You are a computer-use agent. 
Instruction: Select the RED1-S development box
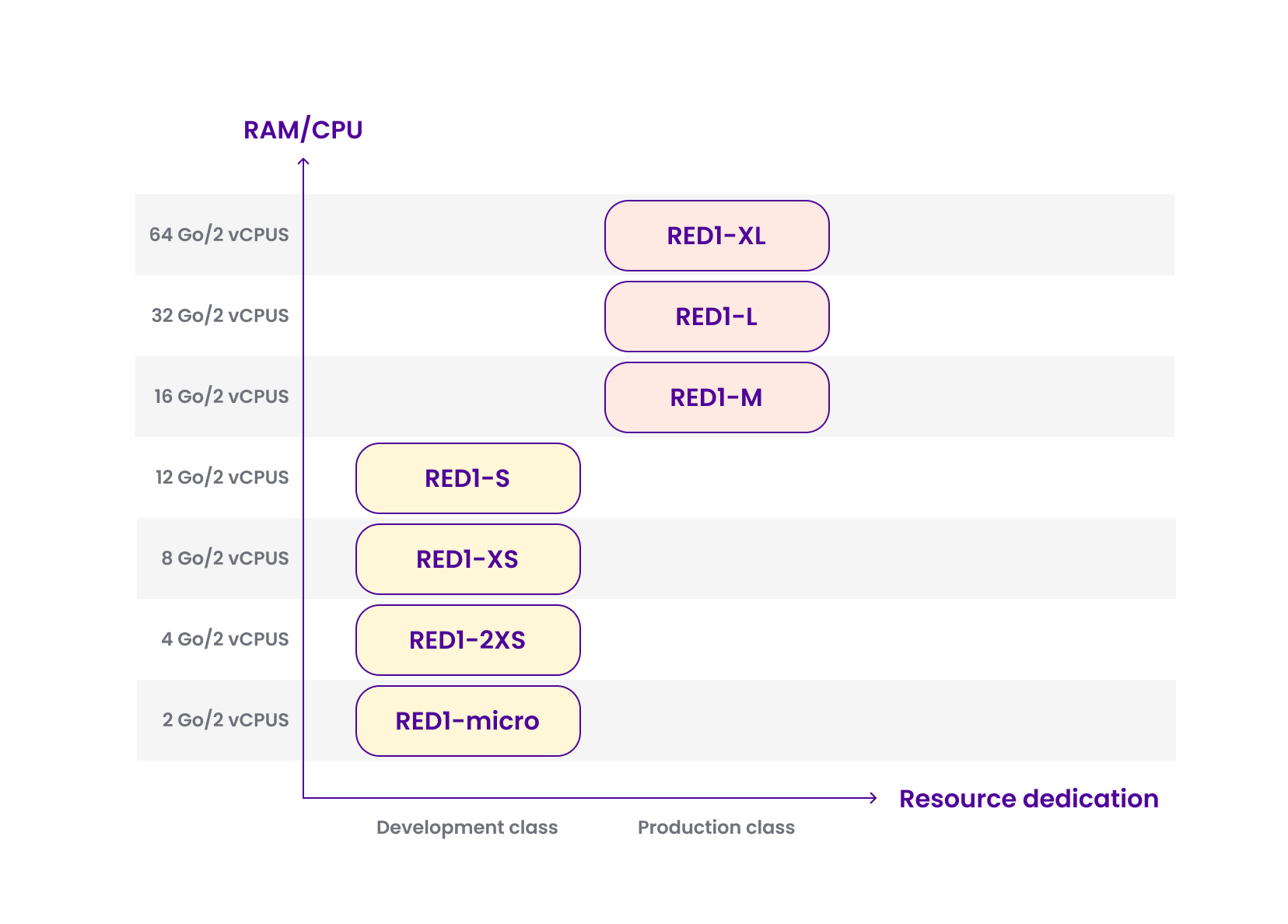[467, 478]
